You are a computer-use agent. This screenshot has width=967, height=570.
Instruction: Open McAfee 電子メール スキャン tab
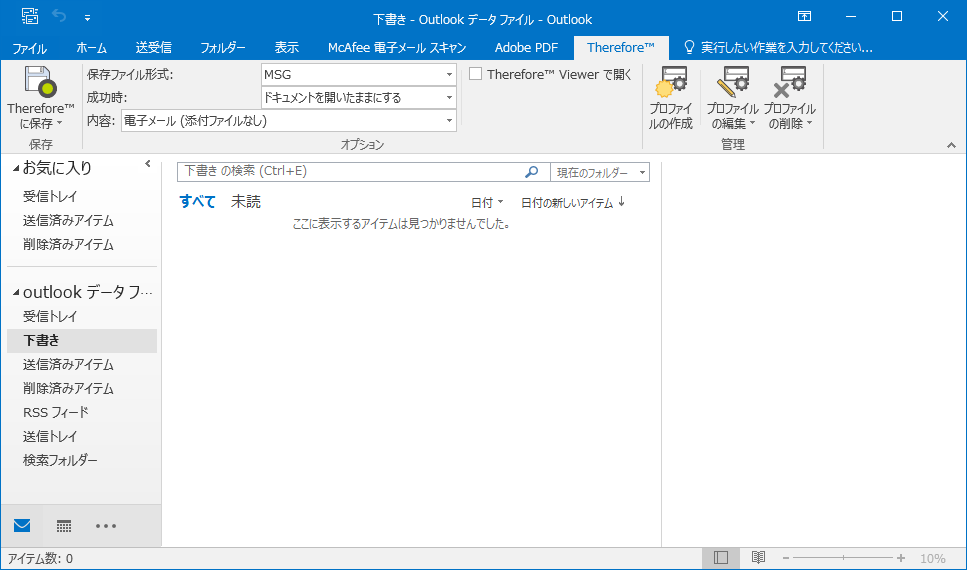click(x=397, y=48)
